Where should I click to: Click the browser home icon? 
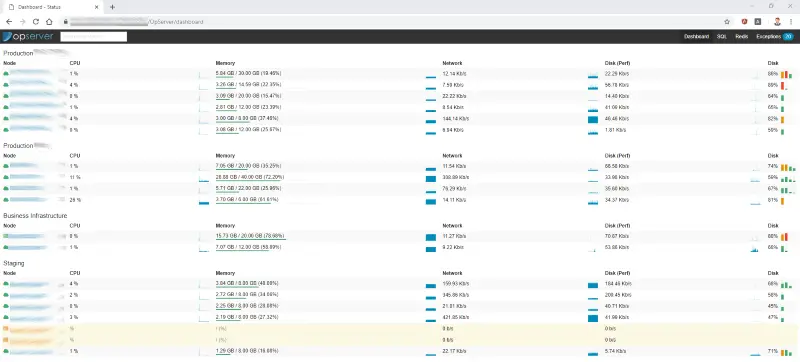pos(49,22)
